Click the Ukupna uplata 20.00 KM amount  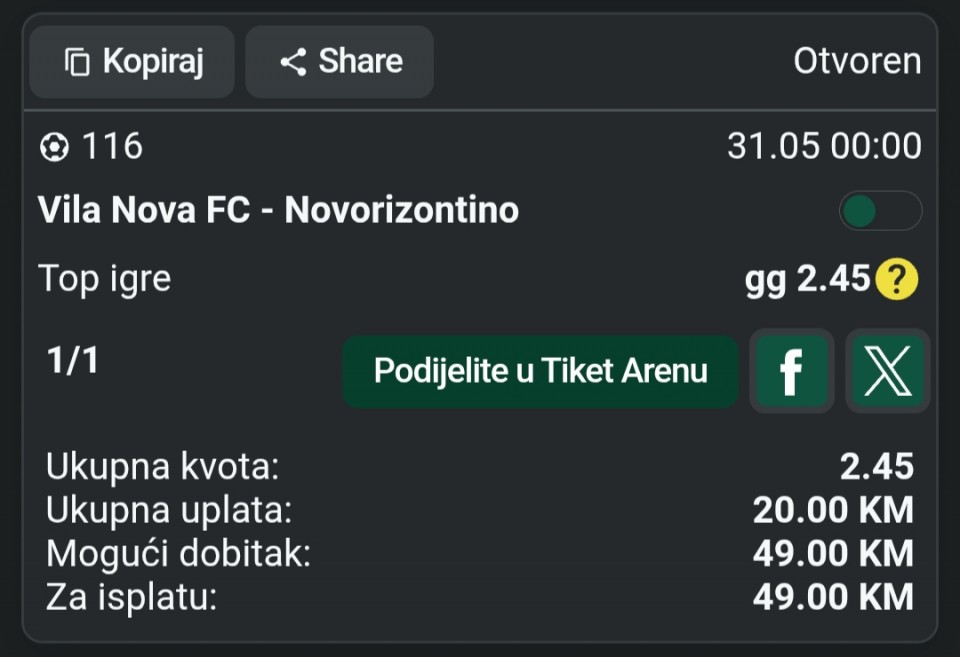[x=833, y=510]
